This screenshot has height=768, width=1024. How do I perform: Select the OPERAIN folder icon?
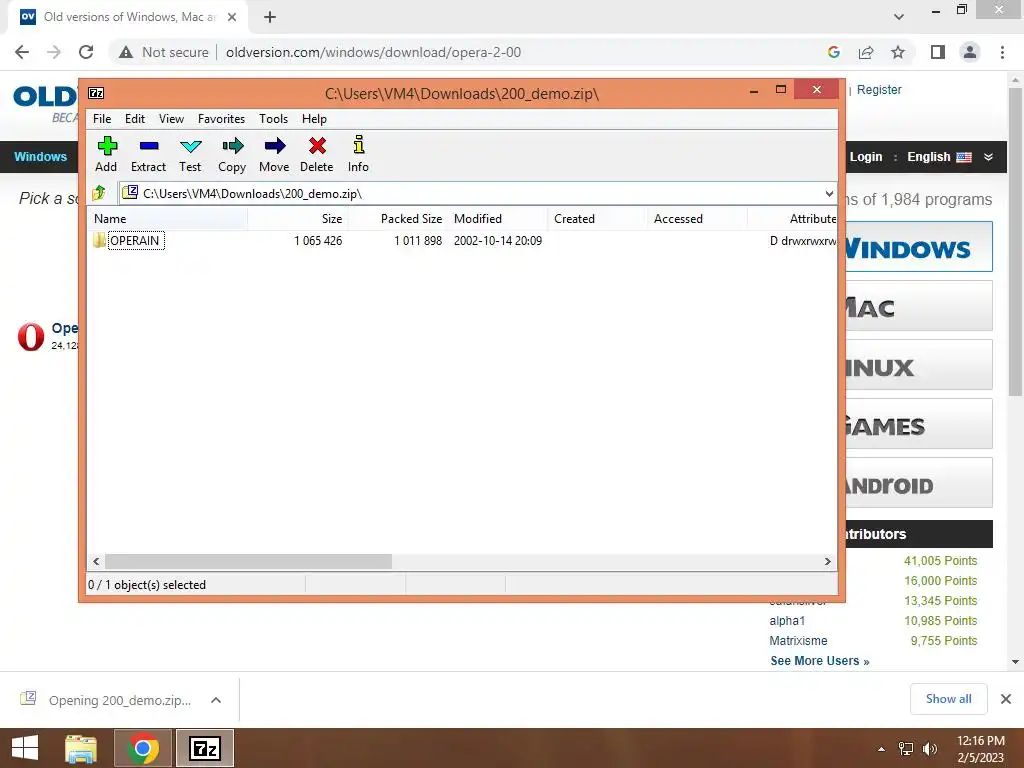tap(99, 240)
